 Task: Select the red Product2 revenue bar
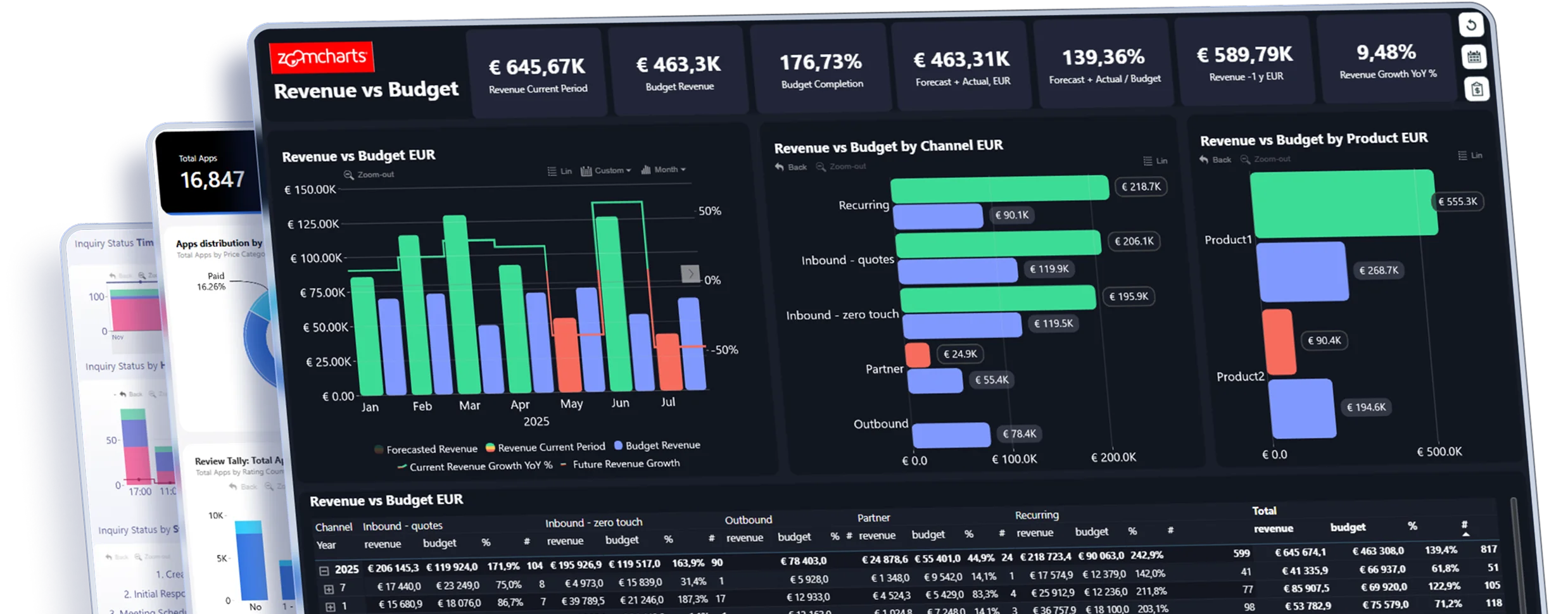coord(1278,342)
